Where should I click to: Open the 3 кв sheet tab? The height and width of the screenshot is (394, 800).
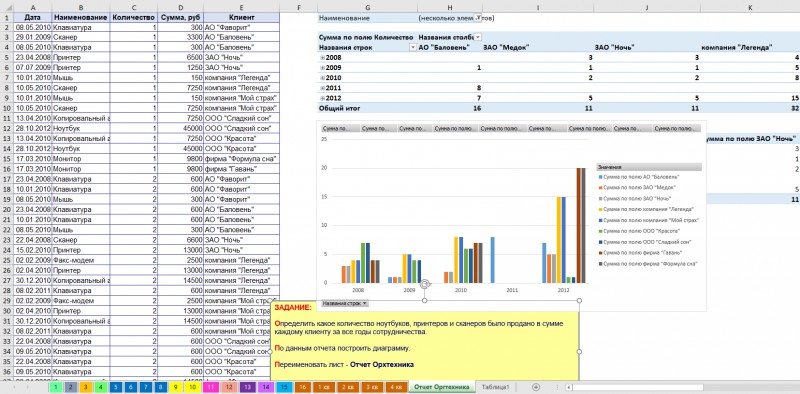tap(371, 387)
